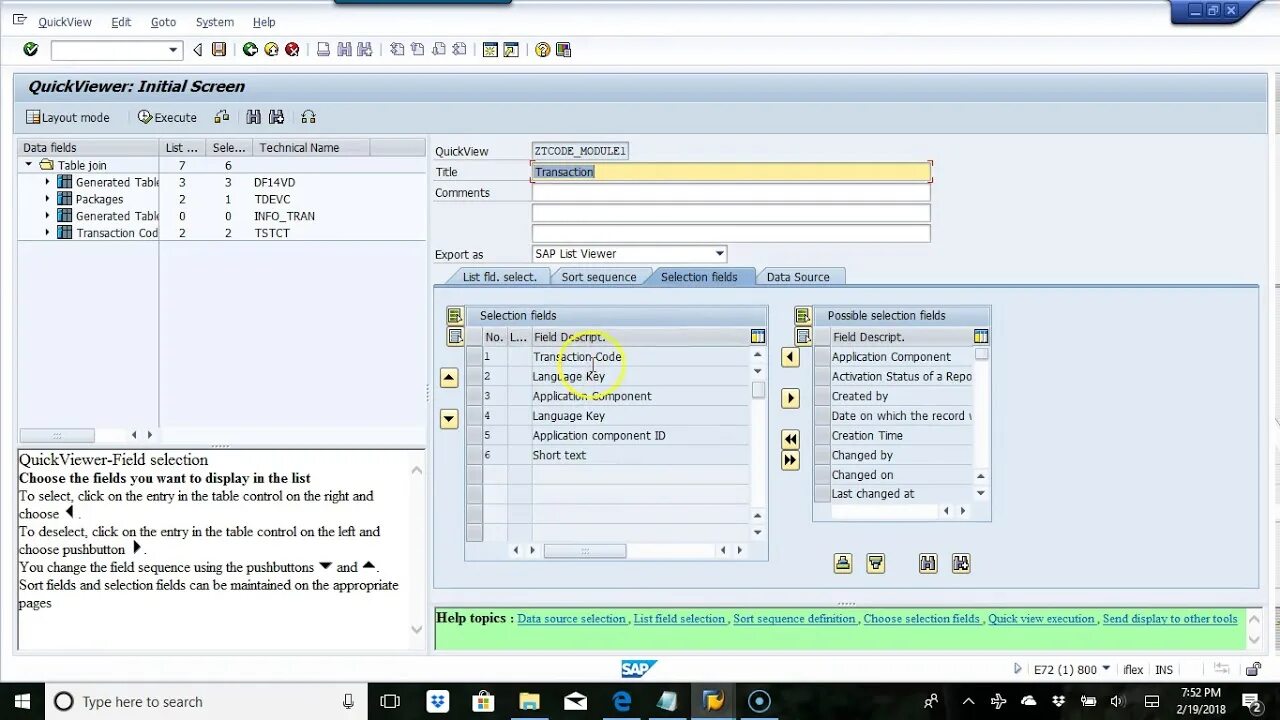Click the Print icon in standard toolbar
1280x720 pixels.
(323, 49)
